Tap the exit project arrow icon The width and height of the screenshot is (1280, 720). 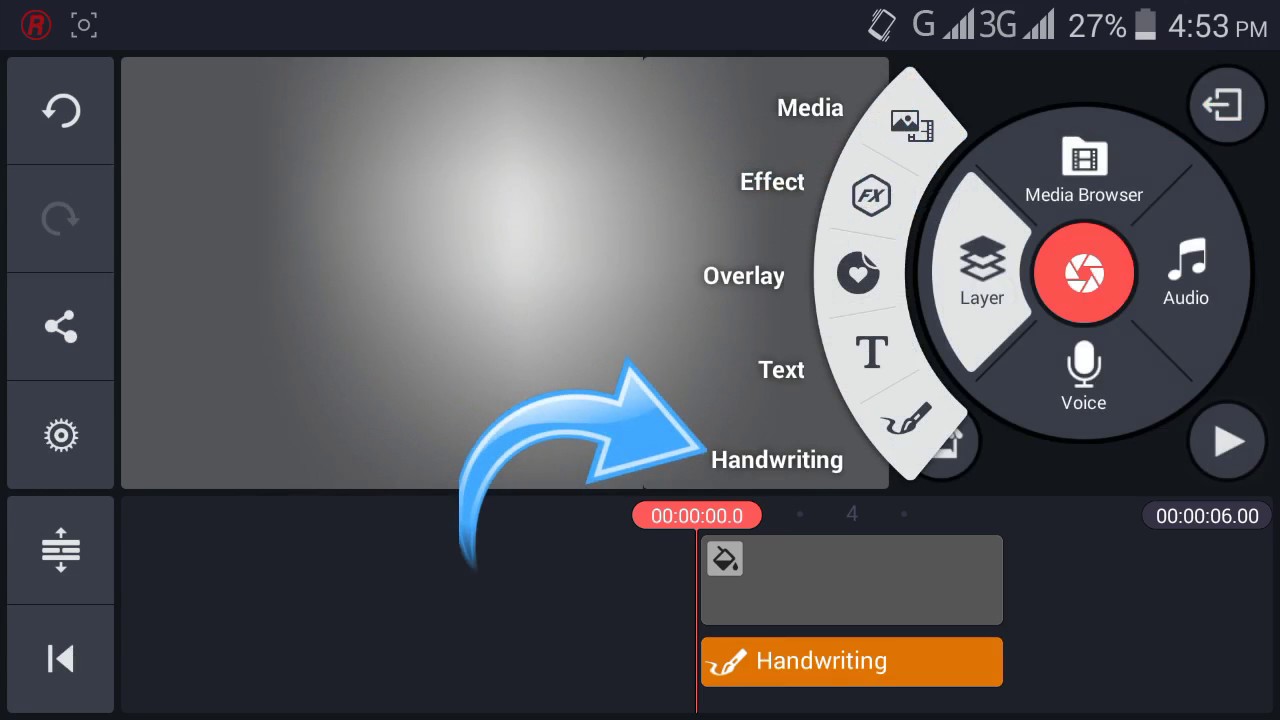click(x=1227, y=105)
